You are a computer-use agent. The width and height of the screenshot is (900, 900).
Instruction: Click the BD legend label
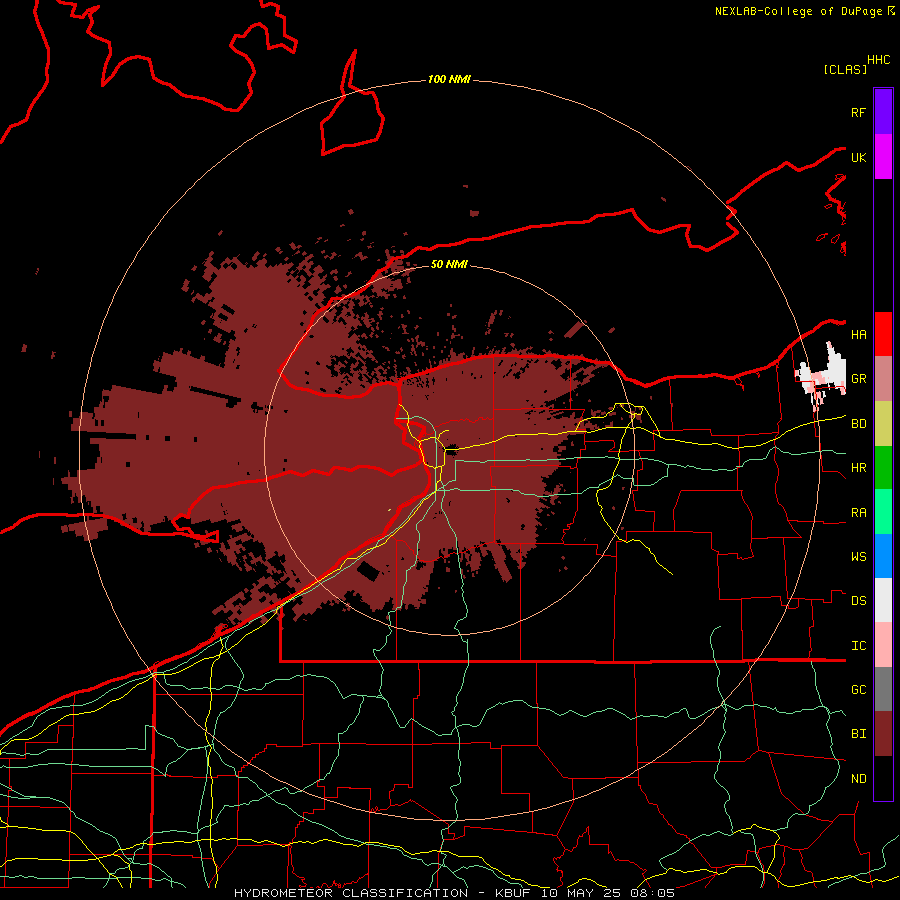click(859, 424)
